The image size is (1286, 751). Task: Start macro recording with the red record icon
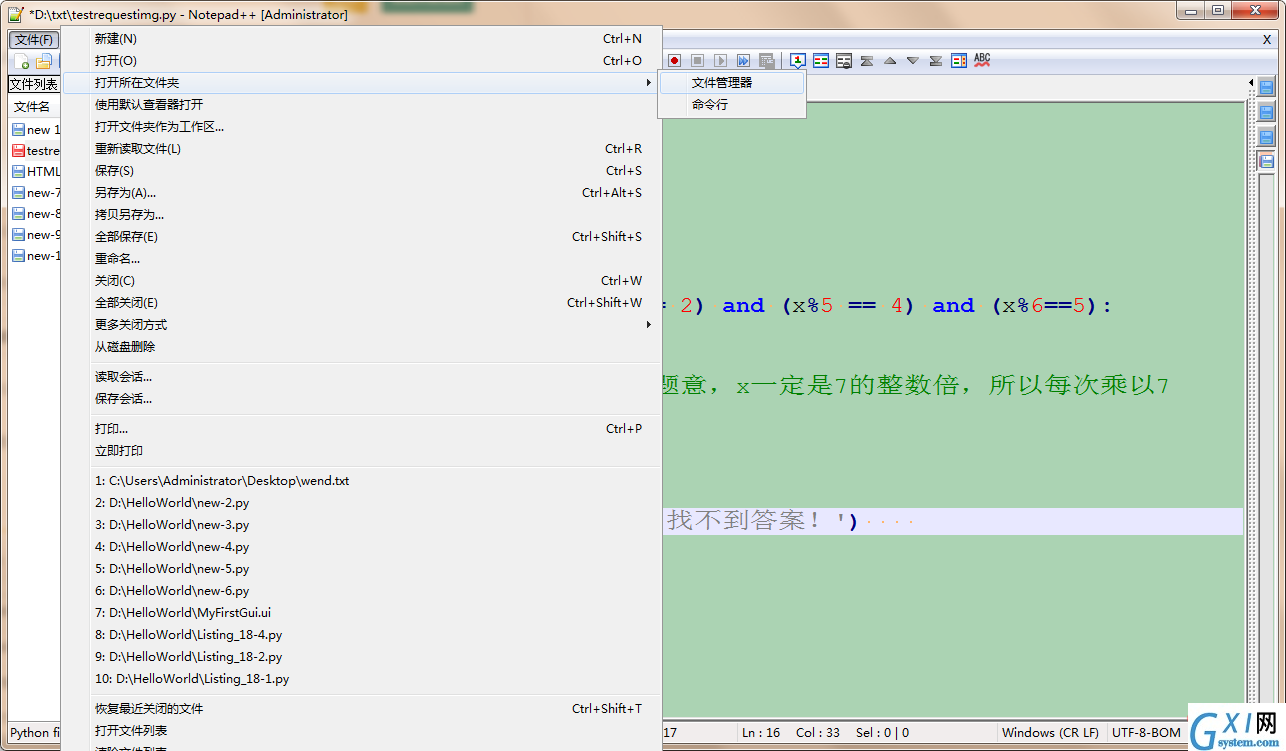(675, 61)
